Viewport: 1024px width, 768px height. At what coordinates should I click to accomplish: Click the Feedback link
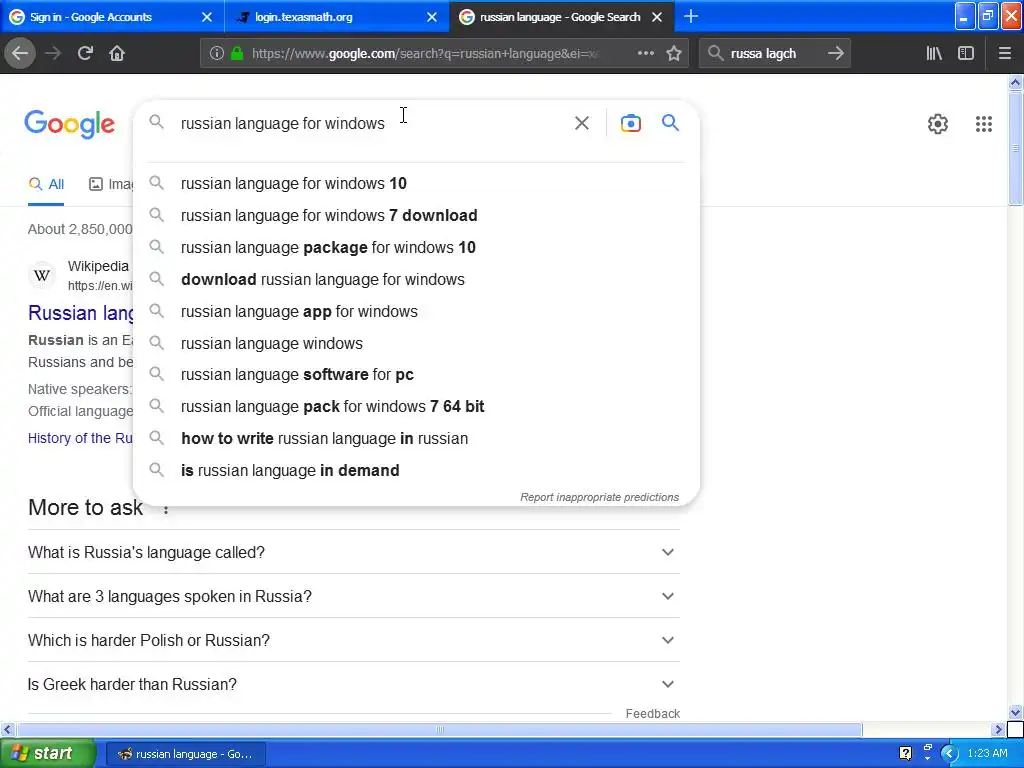coord(652,714)
